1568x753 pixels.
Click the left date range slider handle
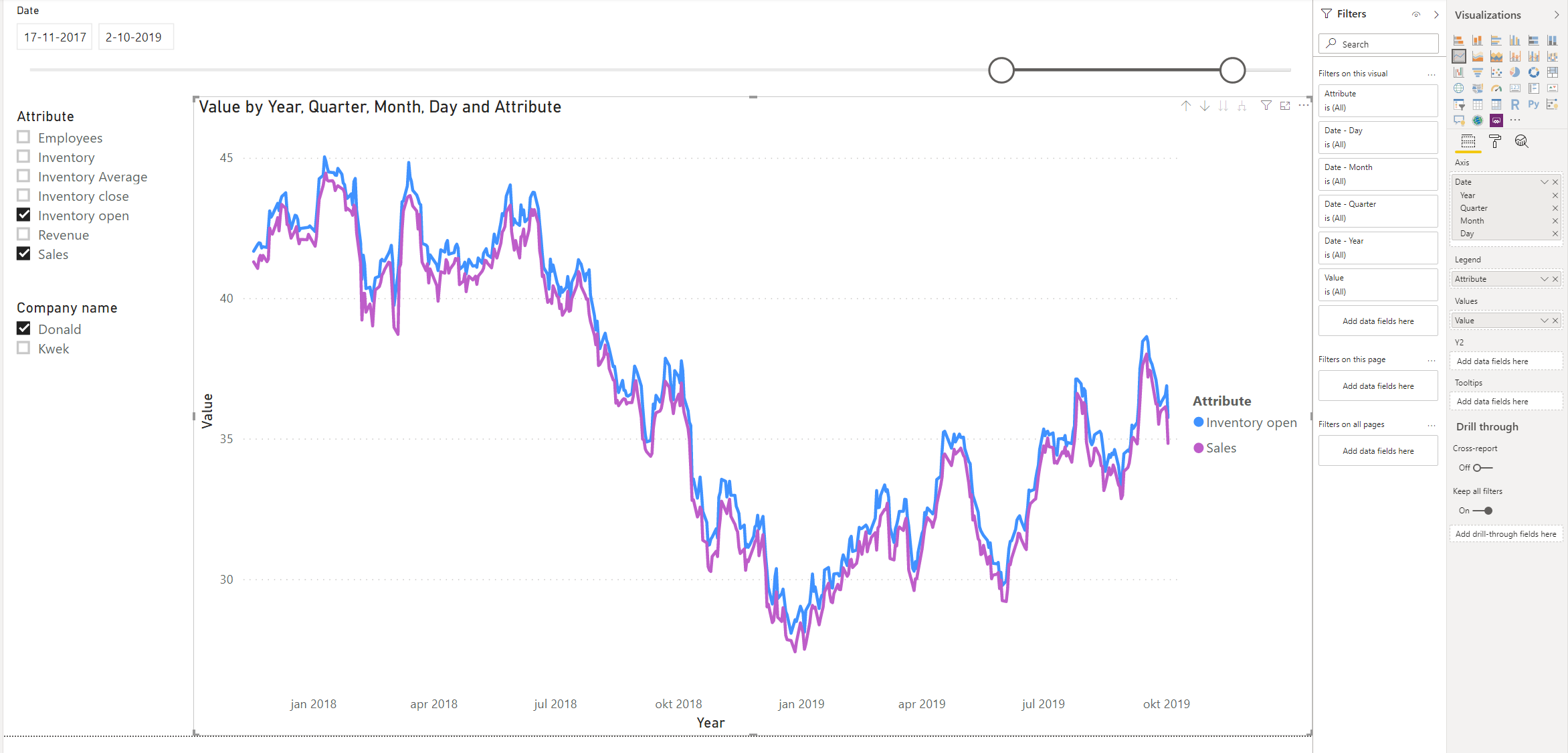(x=1001, y=70)
